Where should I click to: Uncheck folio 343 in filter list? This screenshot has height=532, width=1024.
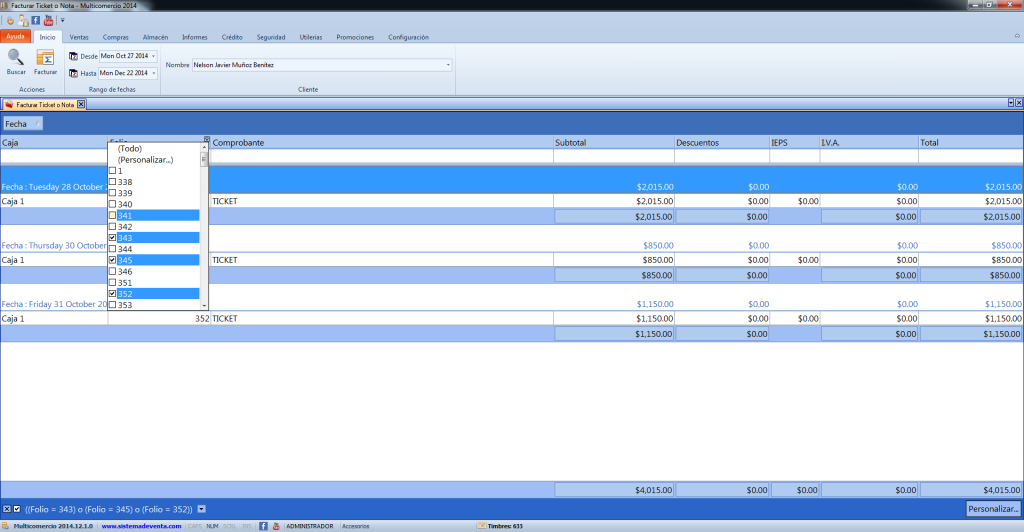(112, 238)
